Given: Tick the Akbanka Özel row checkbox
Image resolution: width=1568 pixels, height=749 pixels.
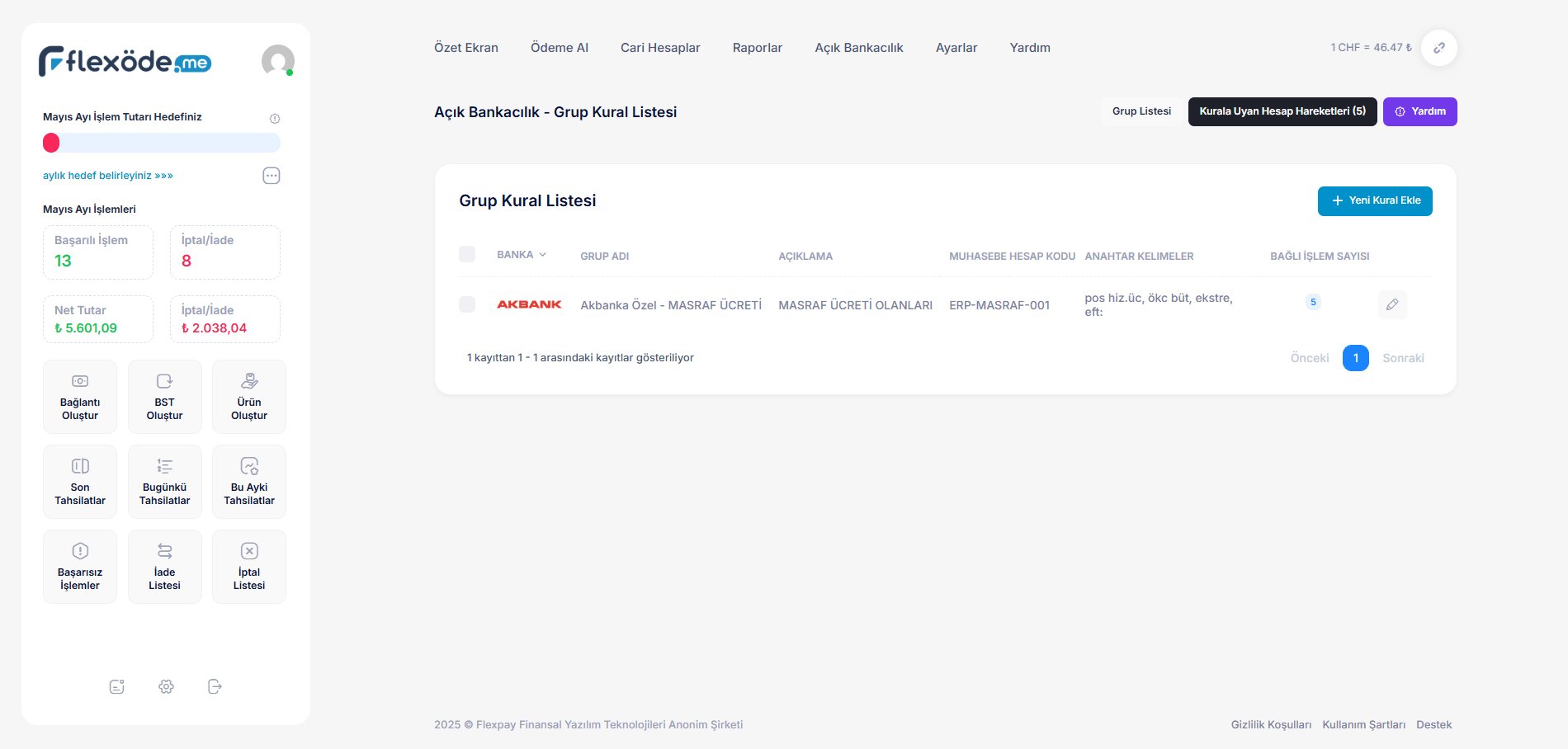Looking at the screenshot, I should click(x=467, y=304).
